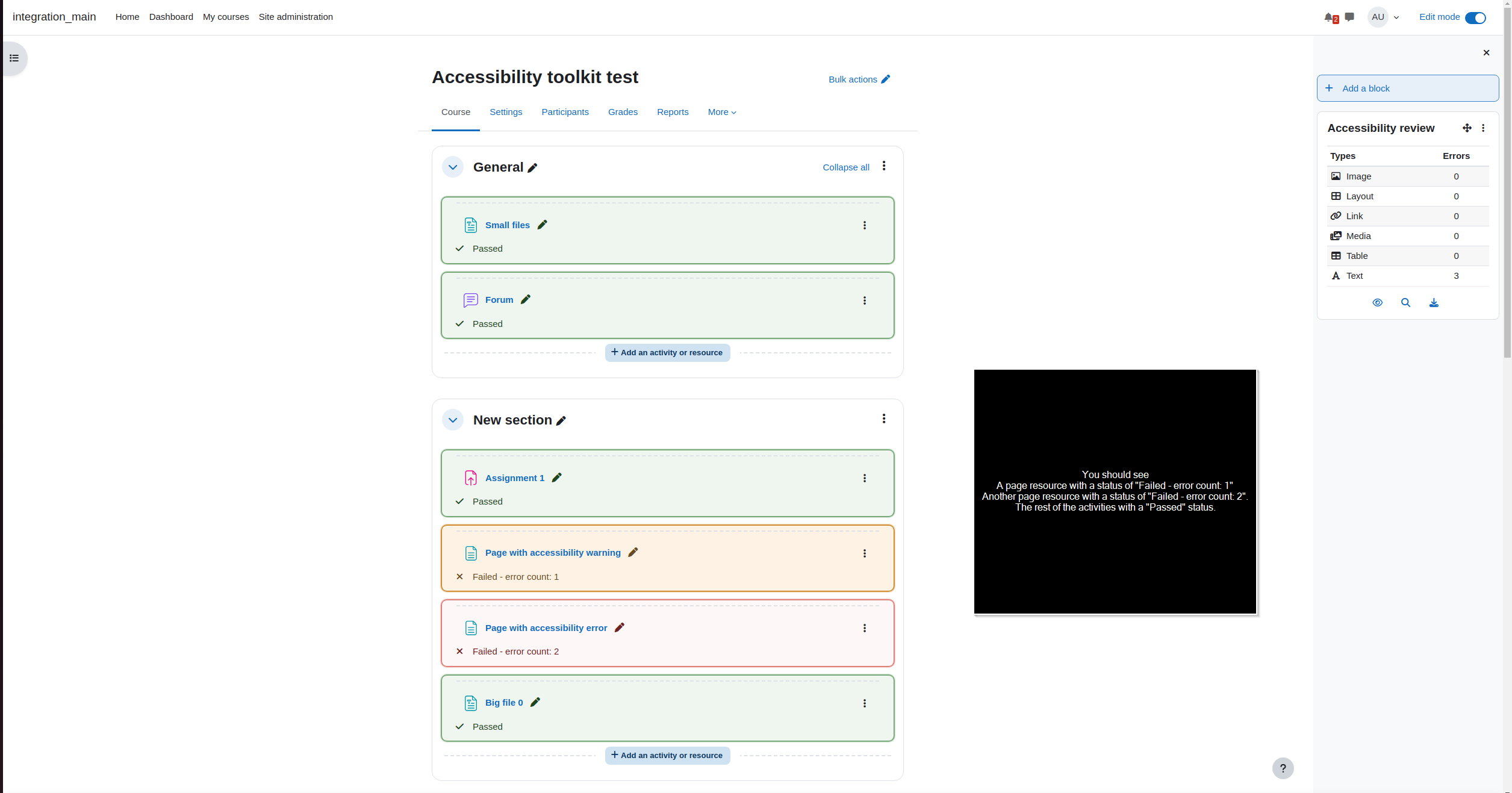Image resolution: width=1512 pixels, height=793 pixels.
Task: Open General section actions menu
Action: (884, 166)
